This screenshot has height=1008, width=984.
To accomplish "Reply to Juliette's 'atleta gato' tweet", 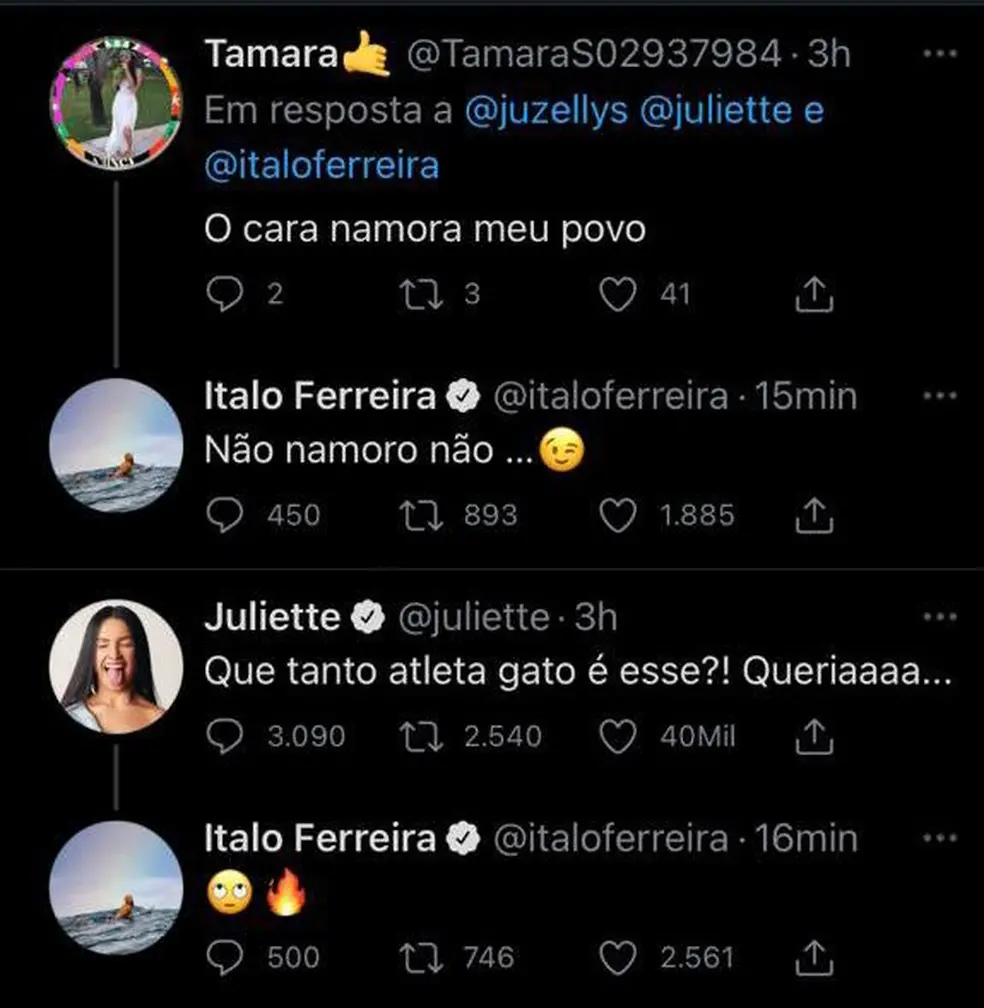I will pos(222,737).
